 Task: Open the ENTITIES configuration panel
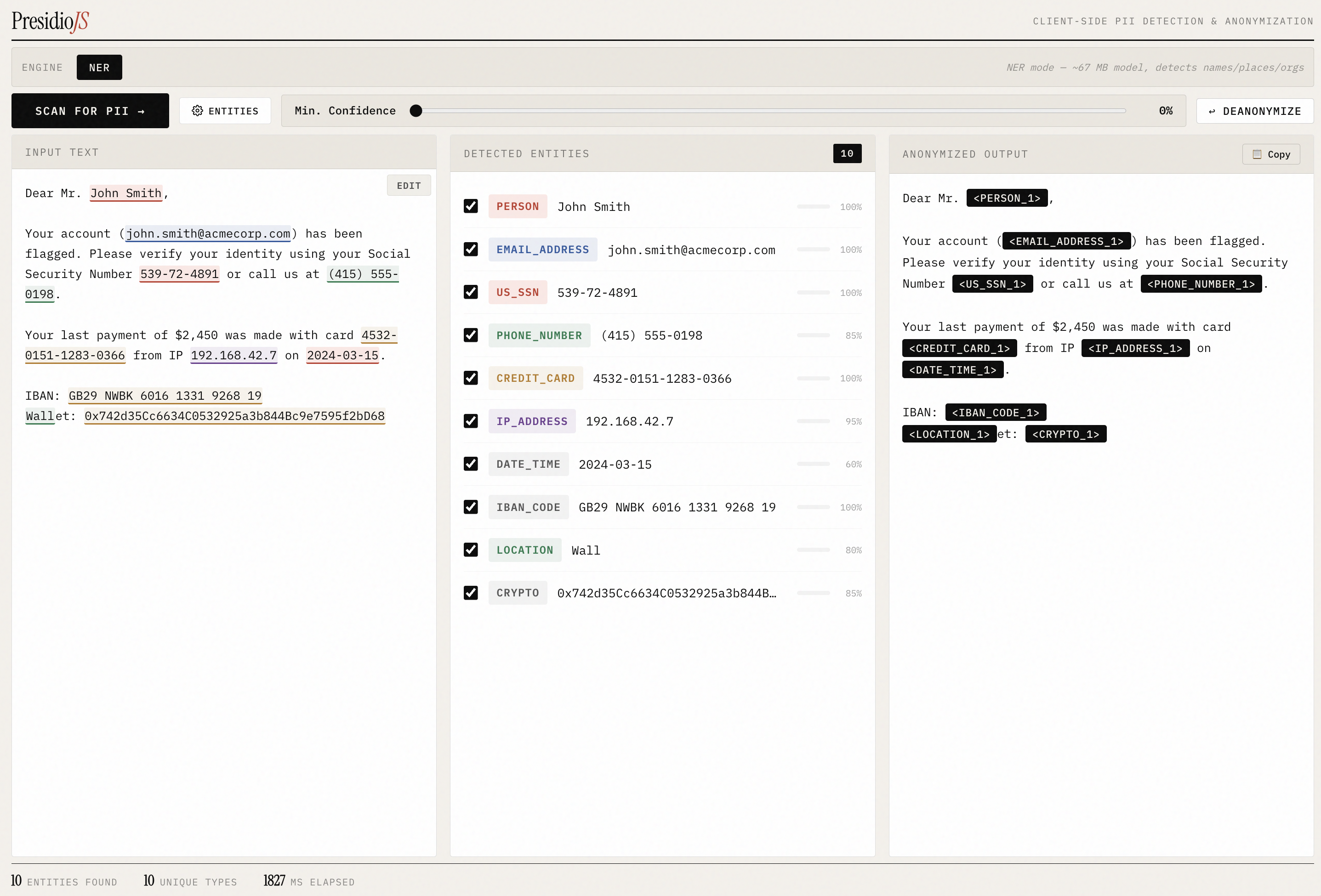(224, 111)
